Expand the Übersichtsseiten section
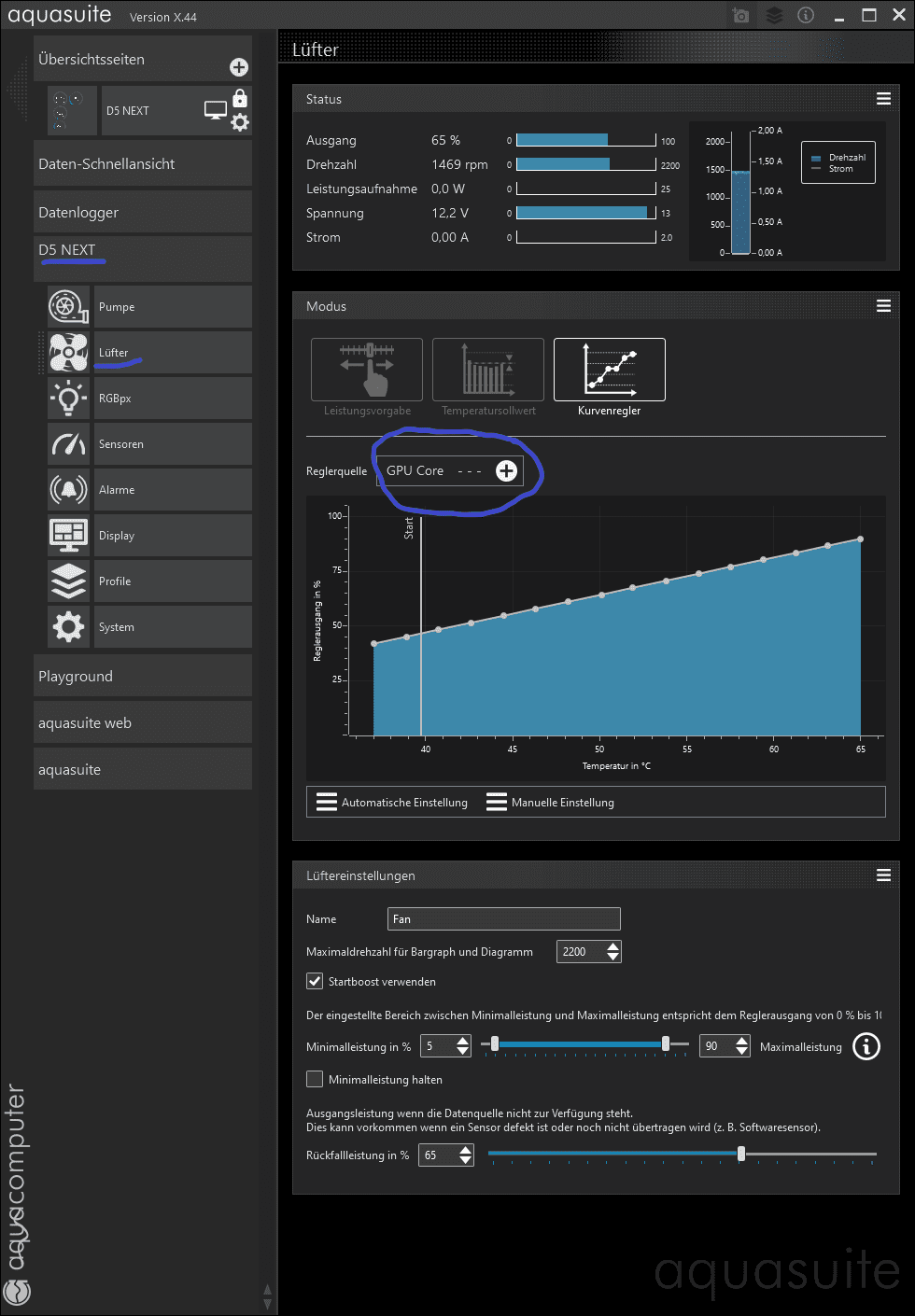 [143, 59]
